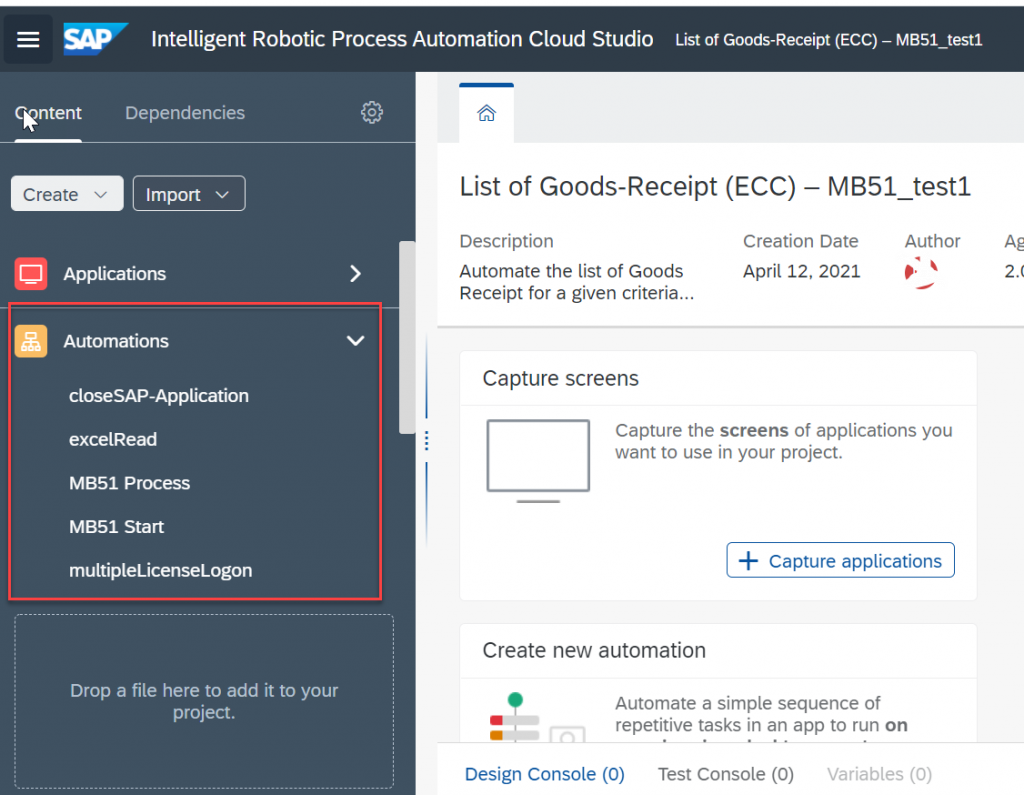
Task: Click the project description text
Action: pyautogui.click(x=577, y=282)
